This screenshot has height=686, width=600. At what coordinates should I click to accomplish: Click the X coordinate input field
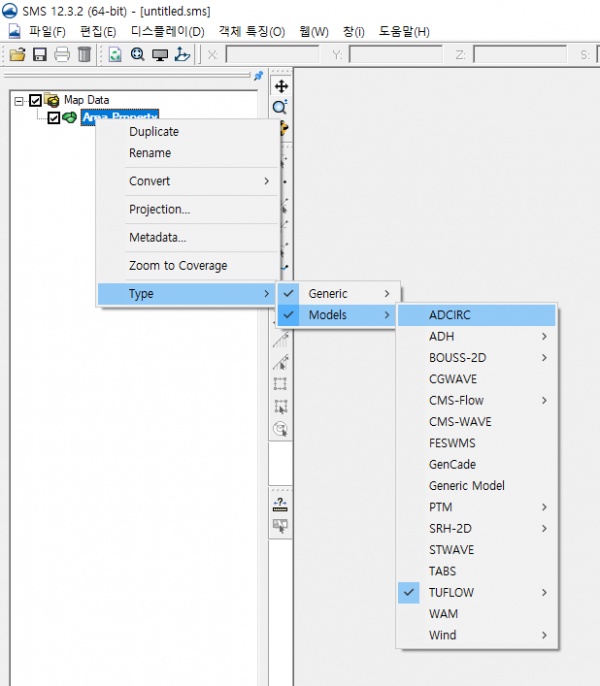tap(273, 55)
